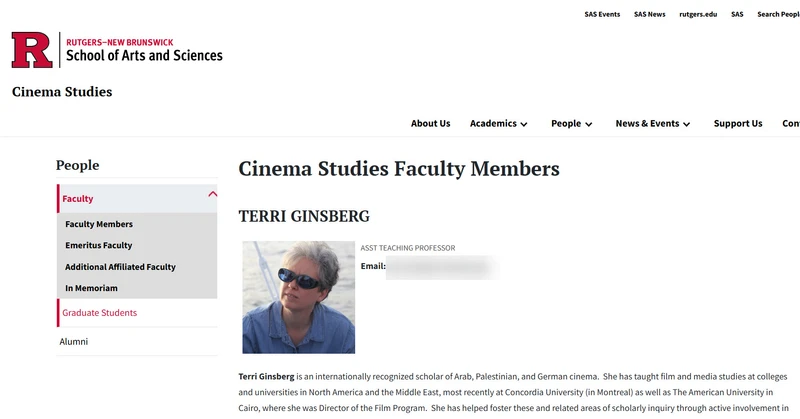Screen dimensions: 800x419
Task: Click the ASST TEACHING PROFESSOR text
Action: (408, 248)
